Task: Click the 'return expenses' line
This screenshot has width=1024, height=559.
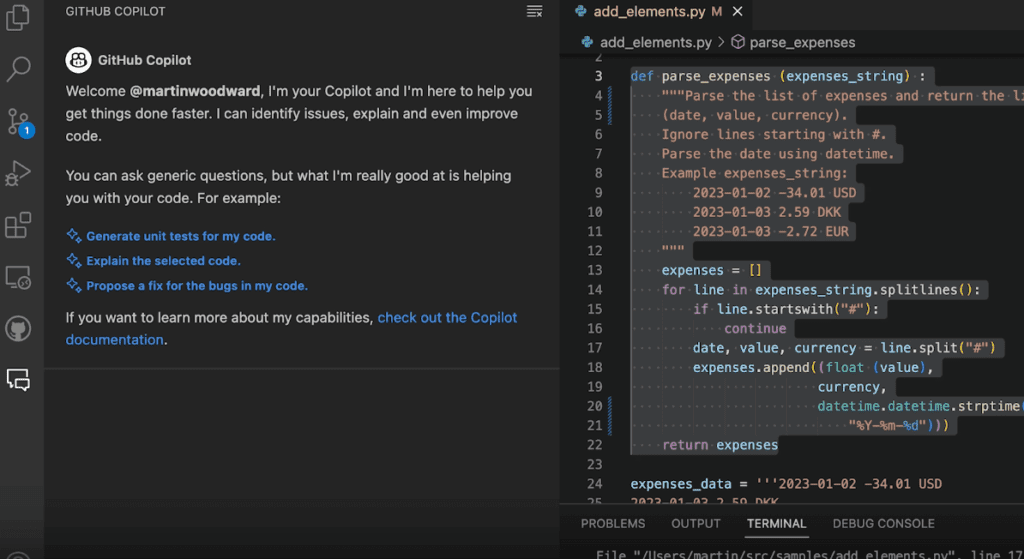Action: click(x=720, y=445)
